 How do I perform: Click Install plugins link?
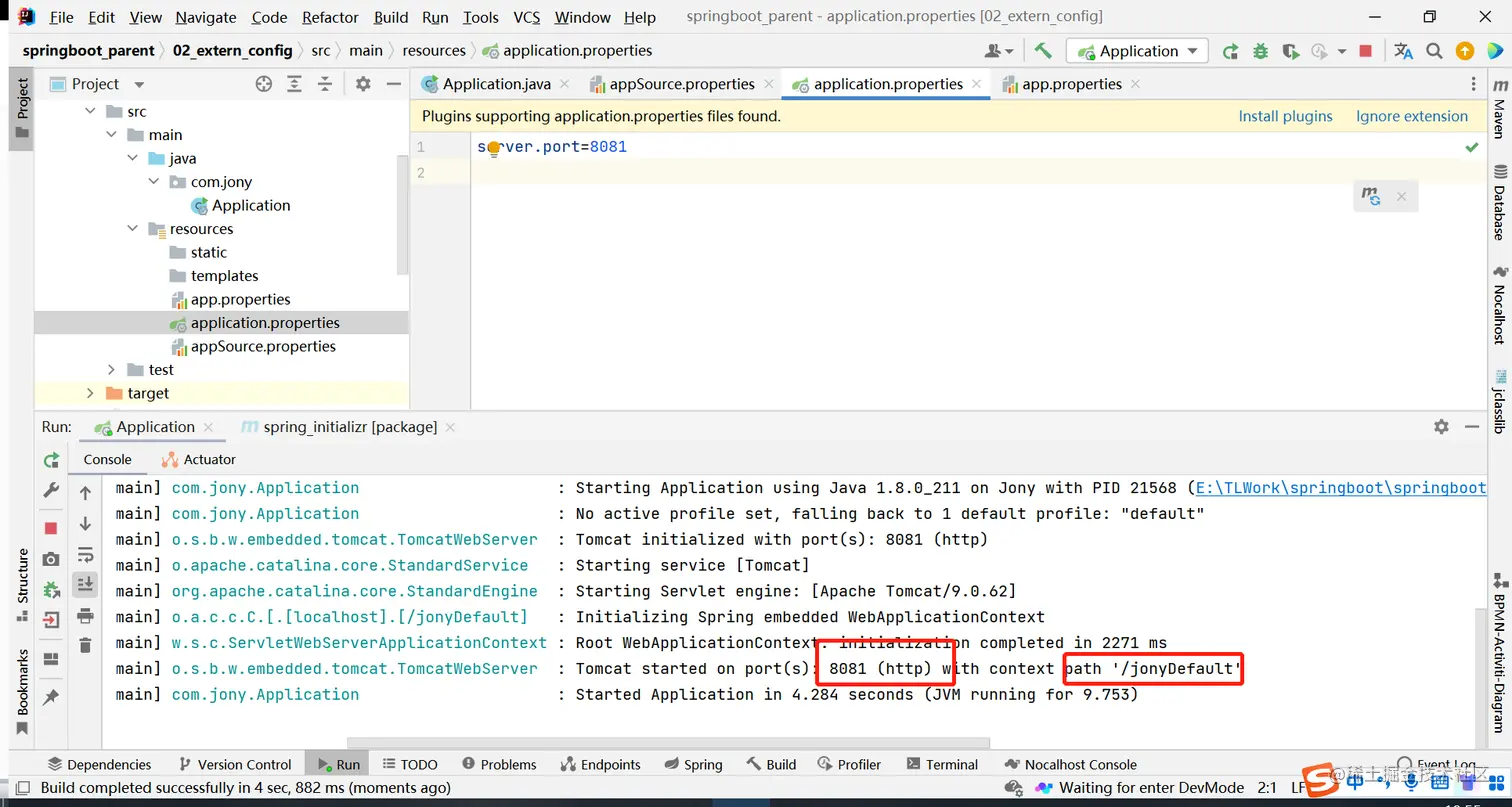point(1285,116)
